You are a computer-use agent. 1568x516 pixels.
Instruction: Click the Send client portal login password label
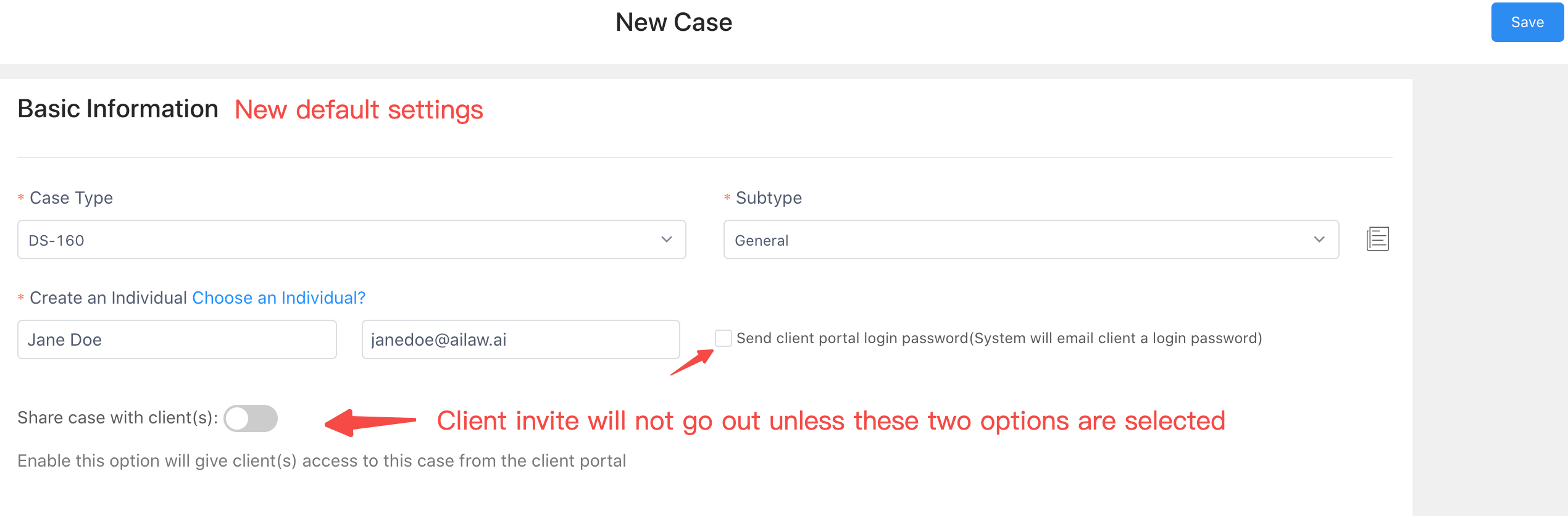[x=999, y=338]
